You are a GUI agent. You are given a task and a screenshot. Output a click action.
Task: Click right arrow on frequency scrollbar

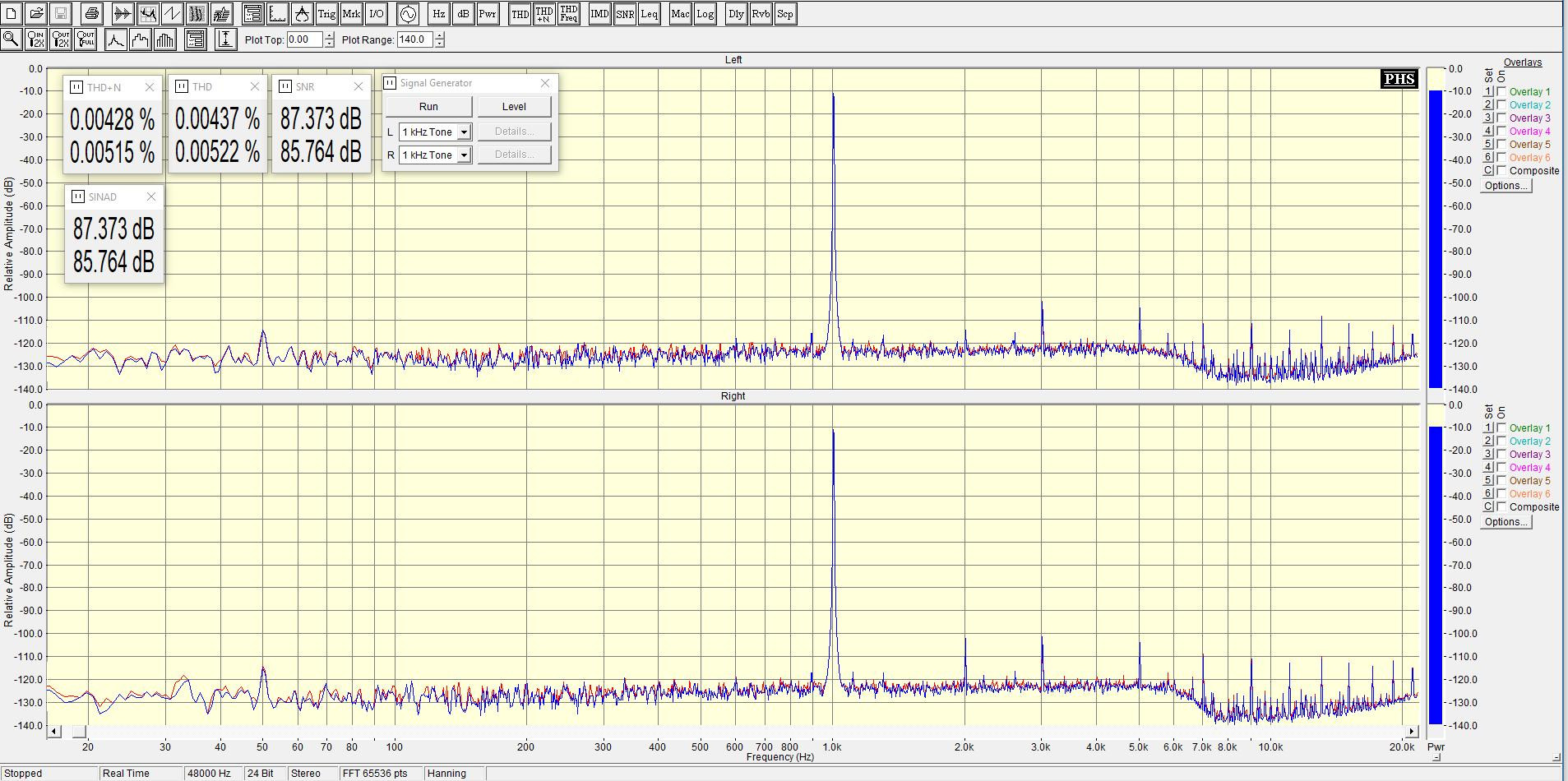pos(1412,731)
